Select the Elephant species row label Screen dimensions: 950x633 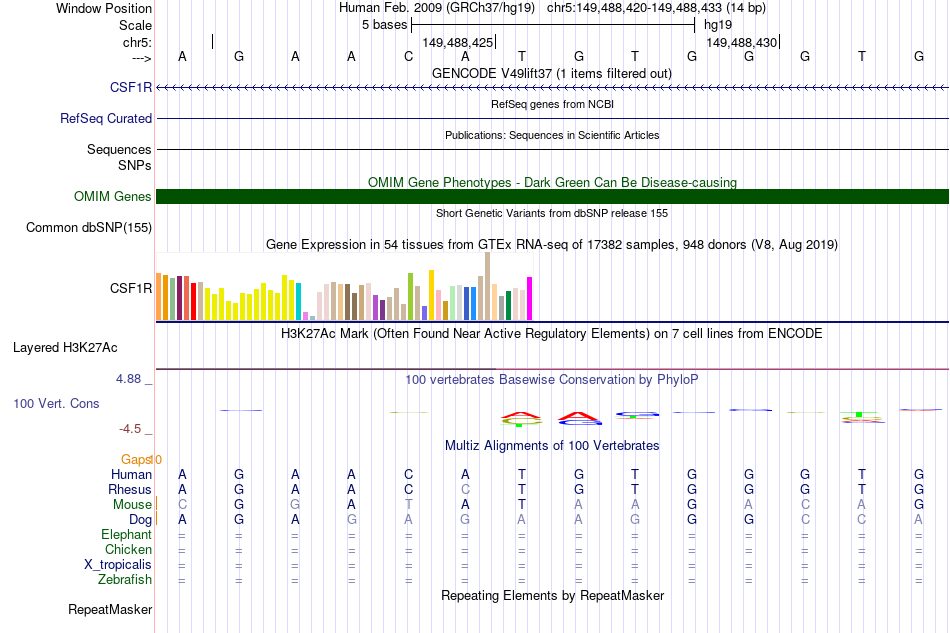126,534
